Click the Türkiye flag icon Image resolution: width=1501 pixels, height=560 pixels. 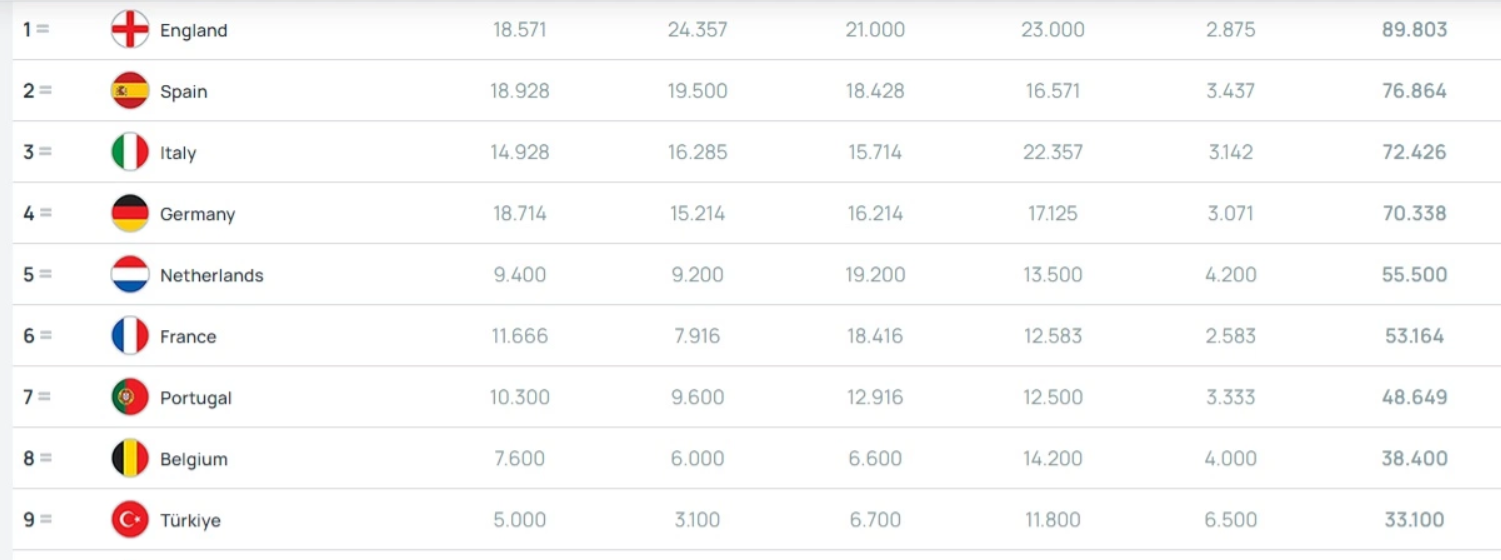(130, 520)
